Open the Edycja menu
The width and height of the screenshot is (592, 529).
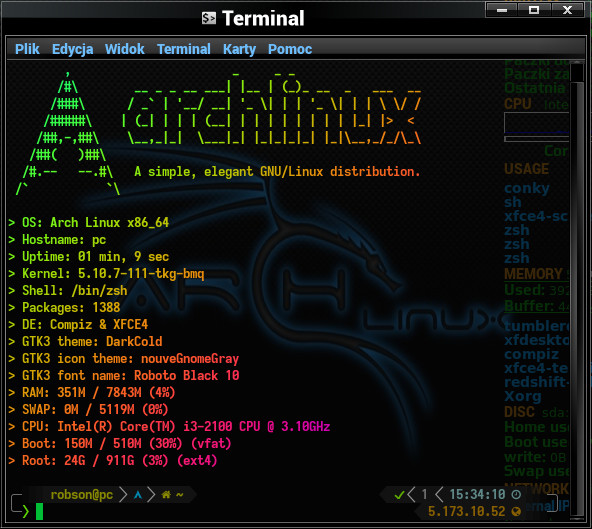pos(72,49)
